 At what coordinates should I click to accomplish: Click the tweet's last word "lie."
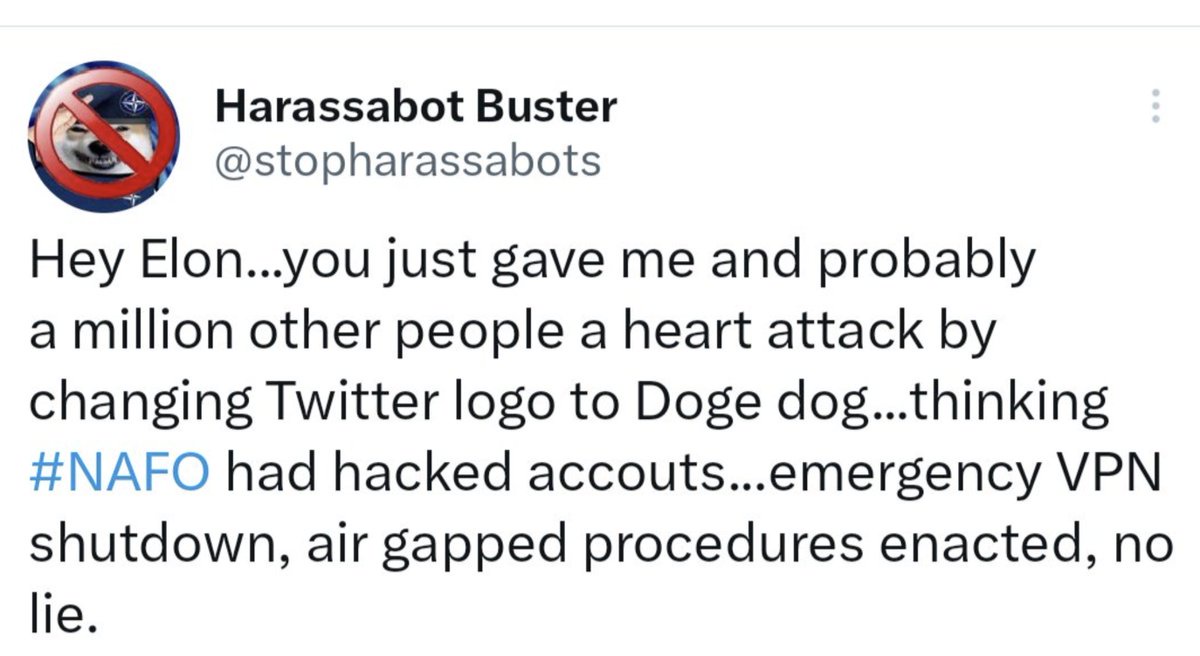click(x=64, y=612)
